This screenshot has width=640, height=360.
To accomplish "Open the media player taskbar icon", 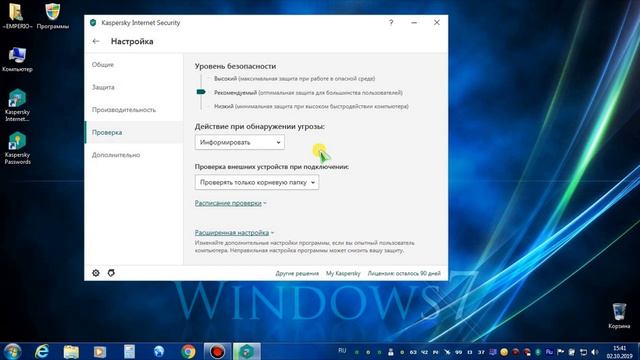I will coord(100,351).
